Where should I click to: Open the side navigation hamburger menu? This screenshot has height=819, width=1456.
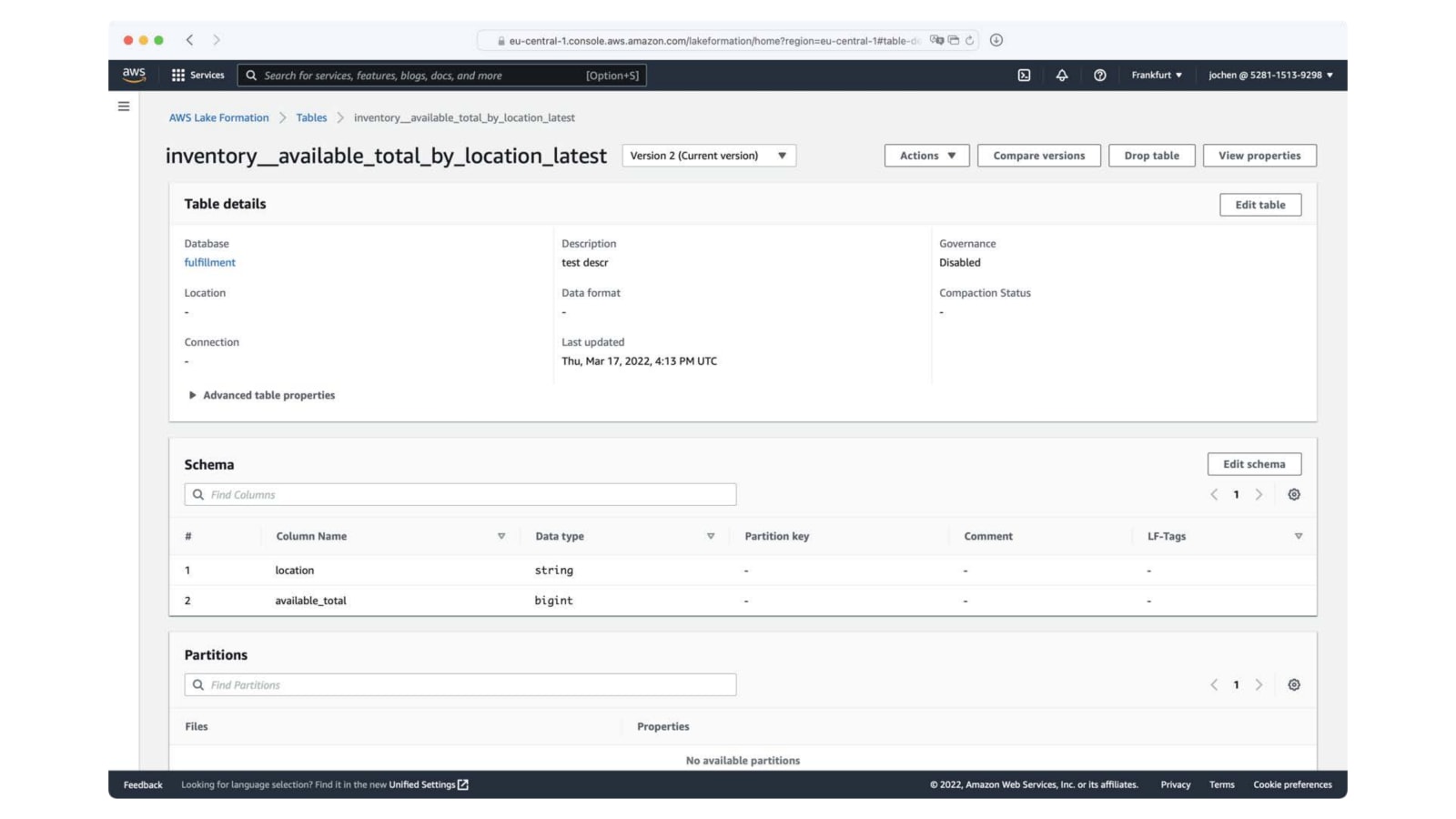point(124,106)
